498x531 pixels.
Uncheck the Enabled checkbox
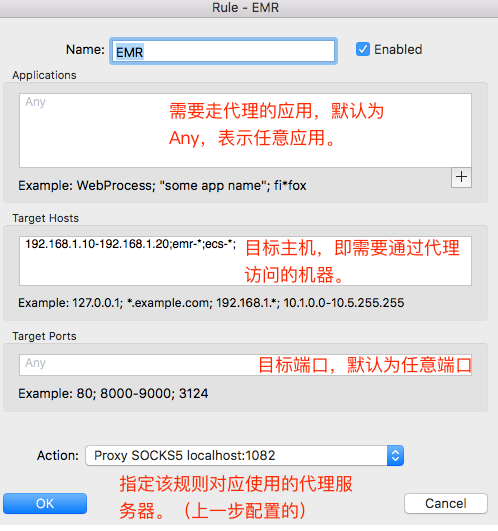[363, 49]
